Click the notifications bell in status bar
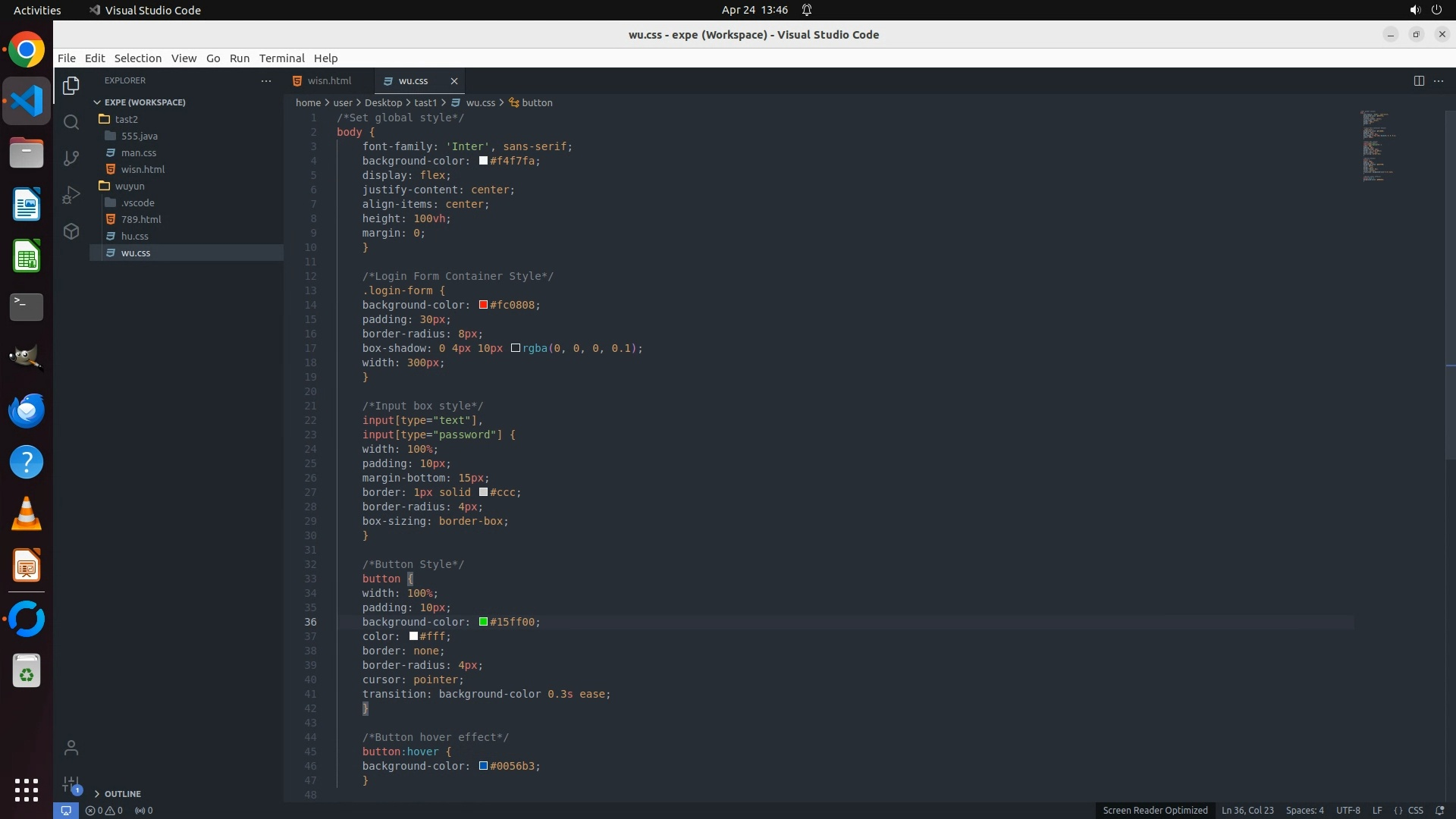 (1440, 810)
